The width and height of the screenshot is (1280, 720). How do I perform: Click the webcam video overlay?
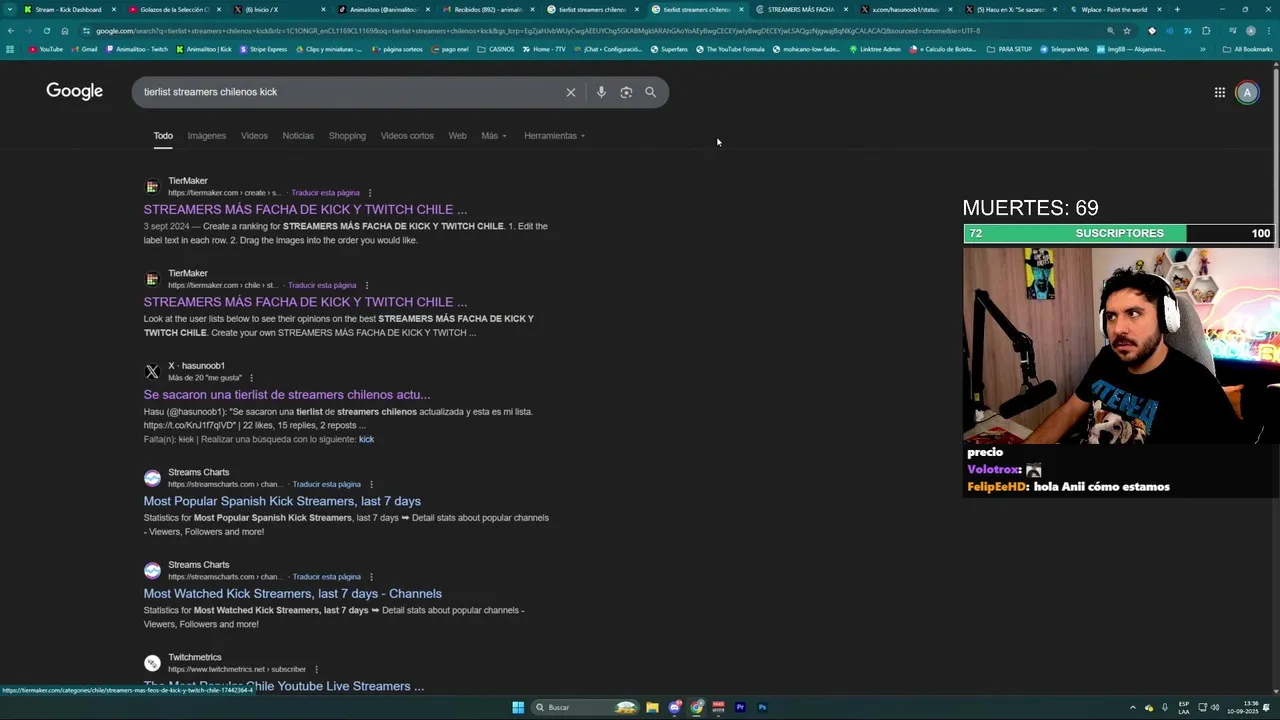coord(1120,345)
